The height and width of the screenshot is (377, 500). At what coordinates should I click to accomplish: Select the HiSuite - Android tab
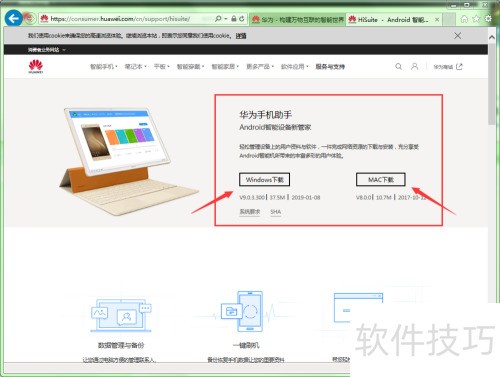tap(393, 20)
